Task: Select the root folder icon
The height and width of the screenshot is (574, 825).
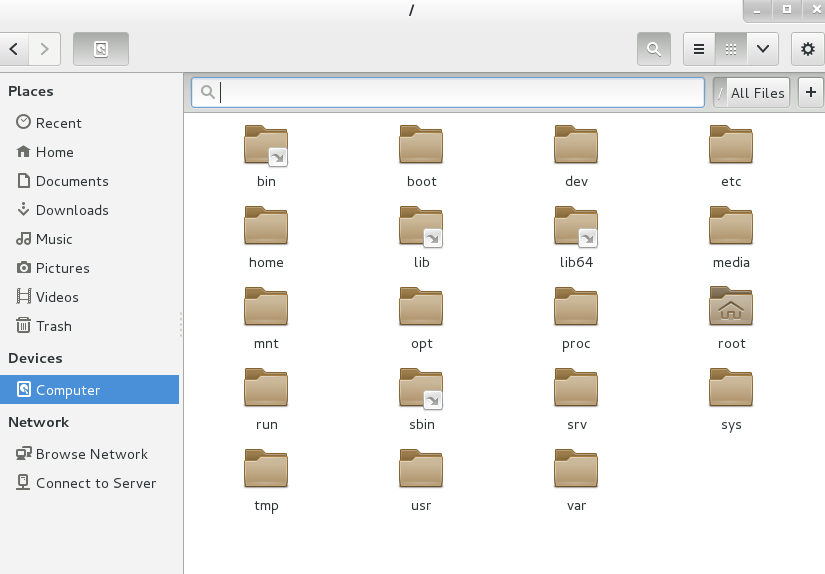Action: tap(731, 307)
